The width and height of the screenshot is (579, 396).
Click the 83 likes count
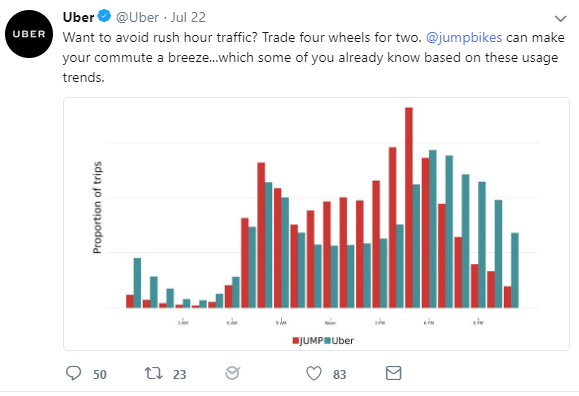340,375
